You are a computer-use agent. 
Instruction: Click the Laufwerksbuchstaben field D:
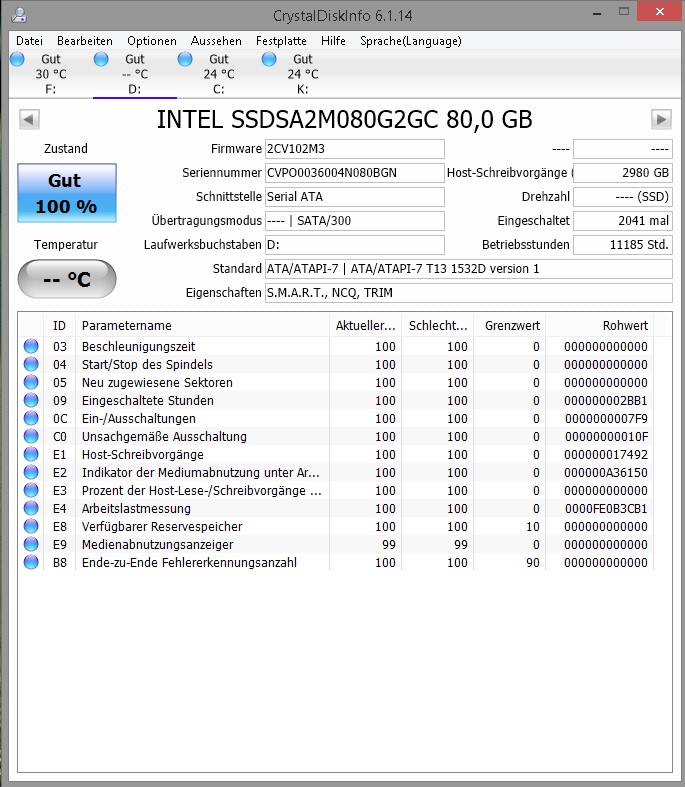(355, 245)
